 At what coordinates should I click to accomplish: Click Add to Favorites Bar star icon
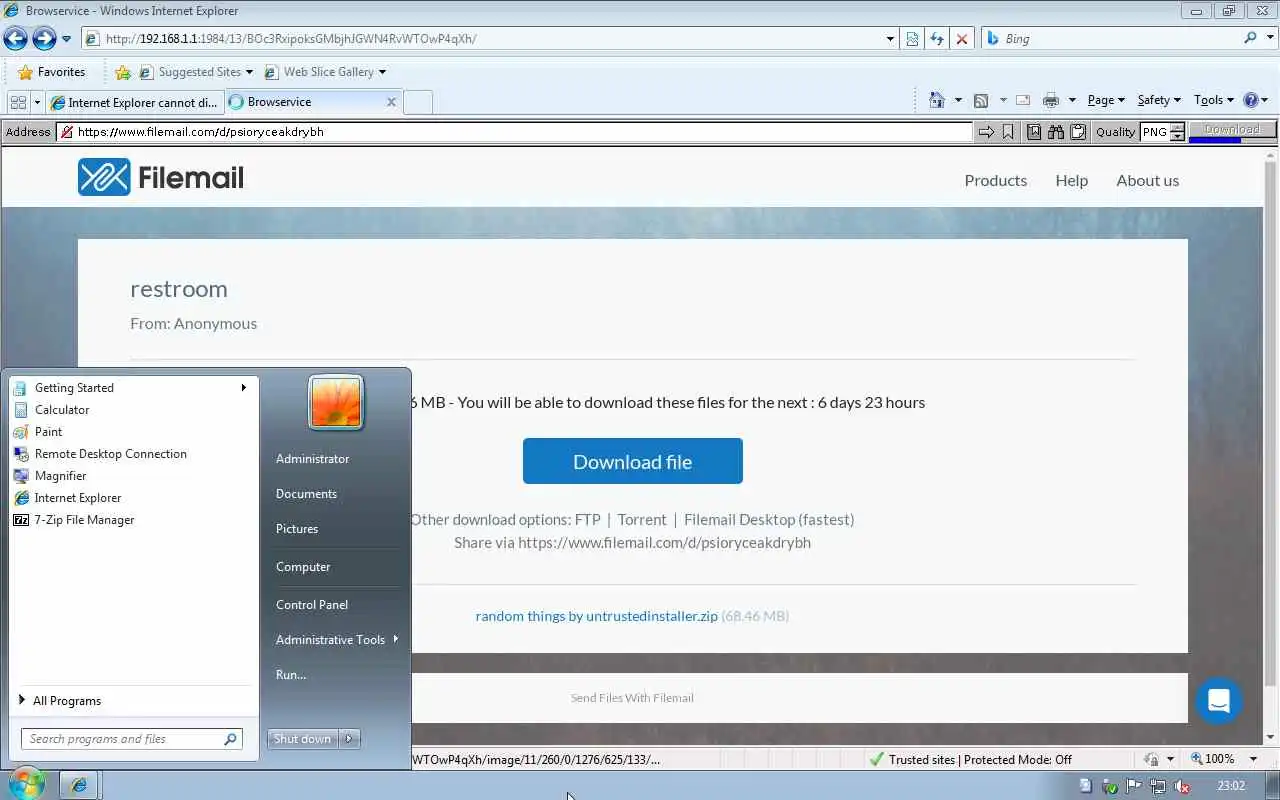[x=123, y=72]
